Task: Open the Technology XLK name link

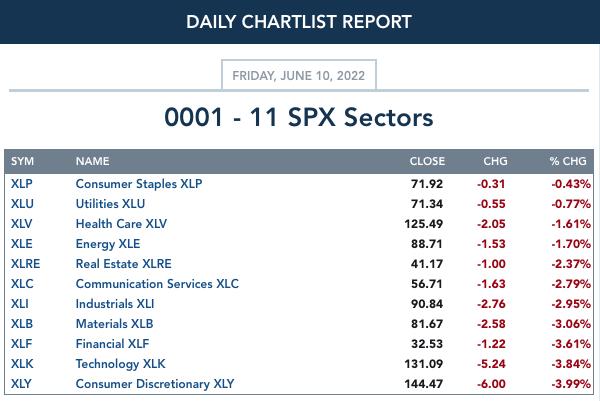Action: (121, 364)
